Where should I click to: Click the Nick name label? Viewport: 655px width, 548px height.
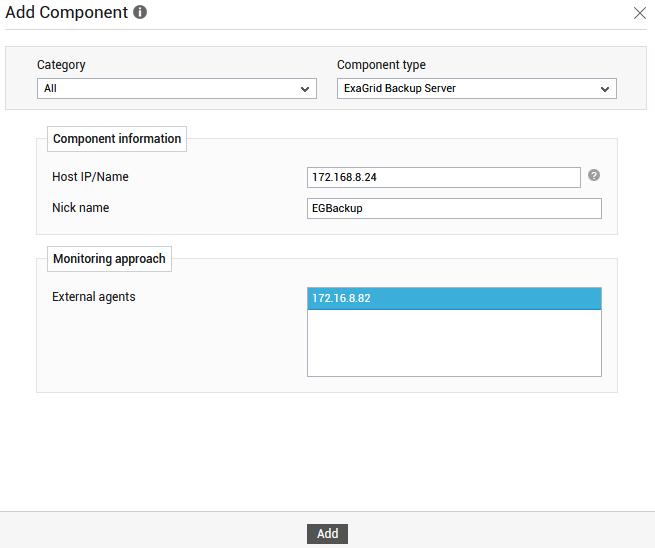[81, 208]
